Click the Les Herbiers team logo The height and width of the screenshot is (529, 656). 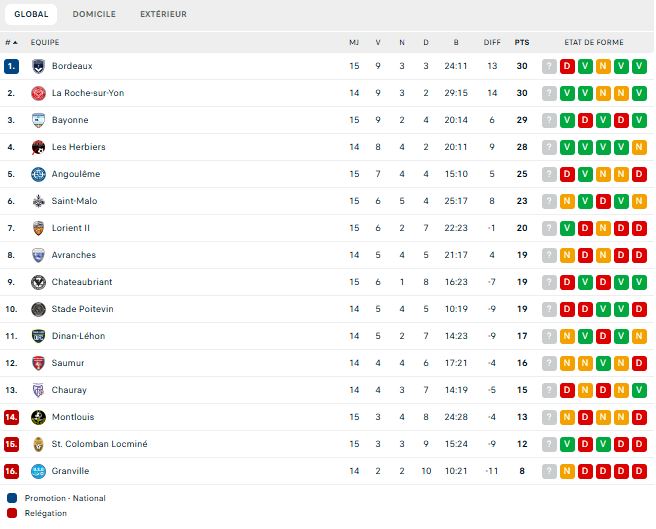tap(38, 147)
